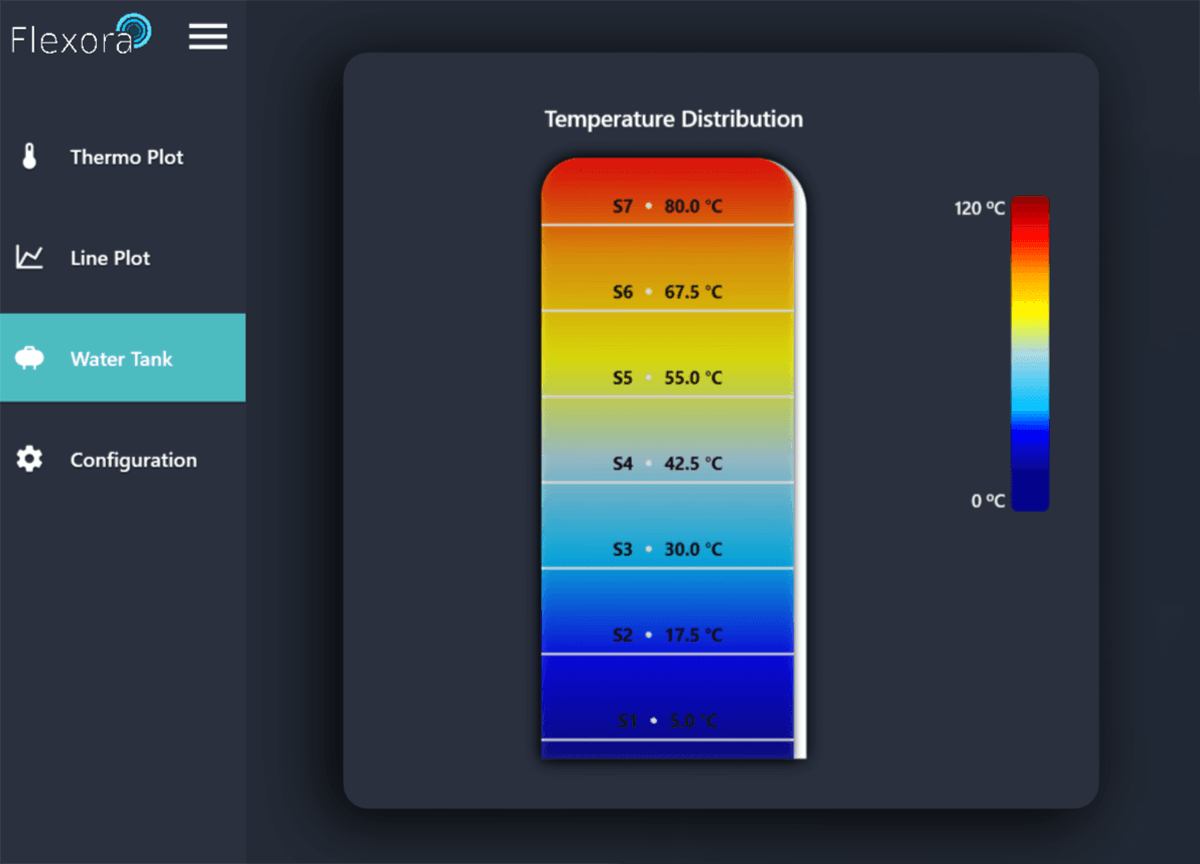The image size is (1200, 864).
Task: Open the Configuration menu entry
Action: [133, 459]
